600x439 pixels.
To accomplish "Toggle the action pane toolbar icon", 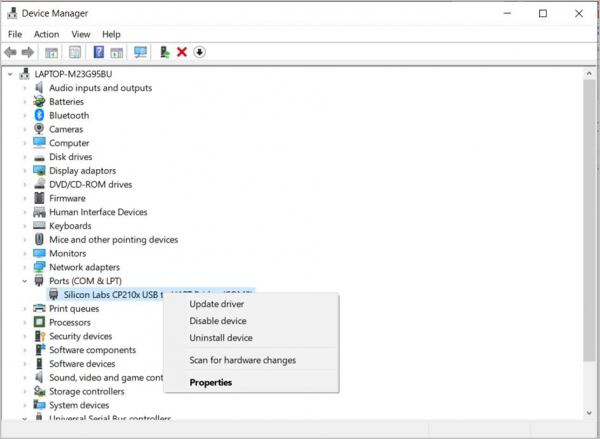I will click(x=117, y=52).
